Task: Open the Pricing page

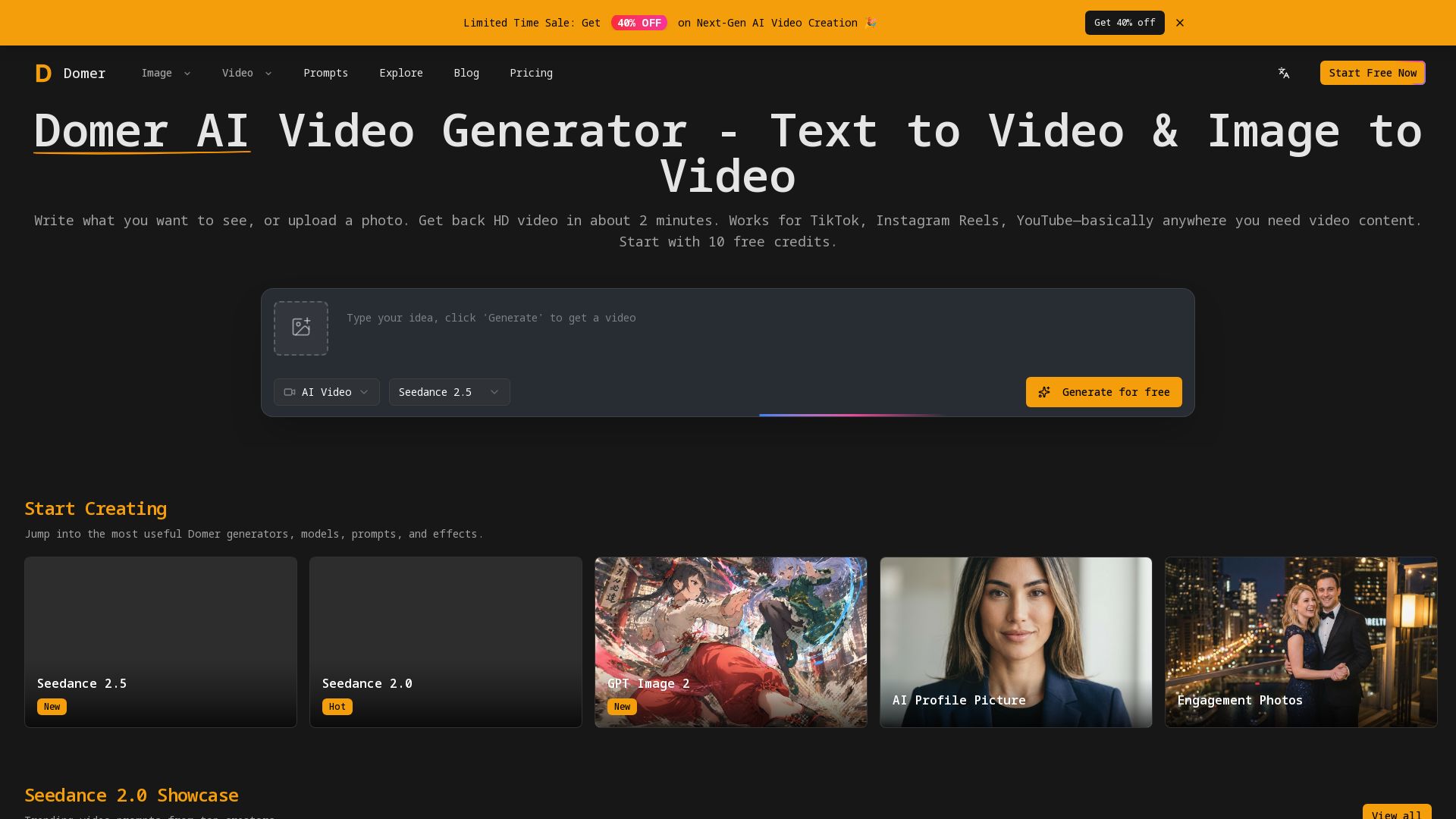Action: coord(531,73)
